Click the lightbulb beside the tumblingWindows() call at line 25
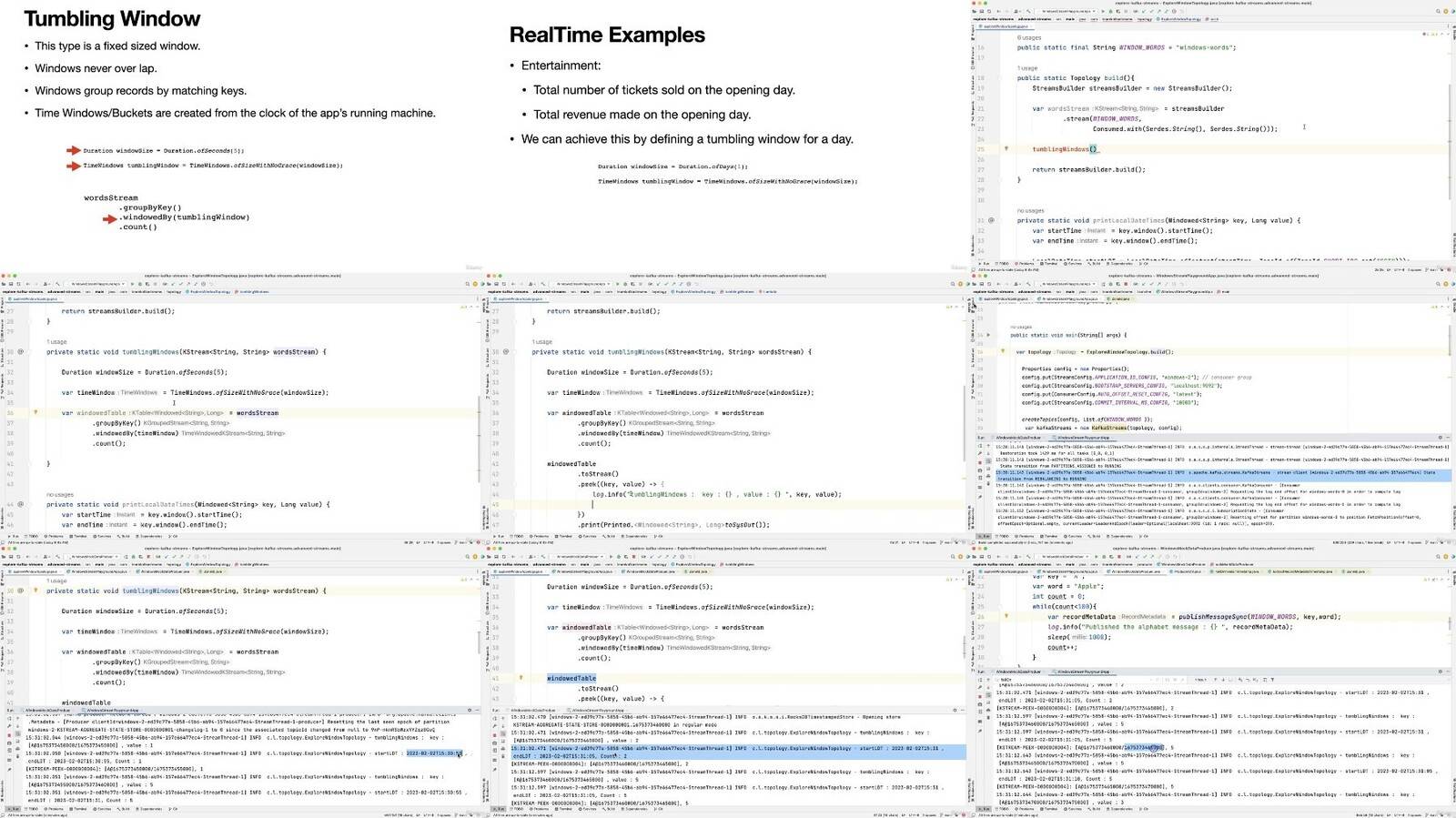 (1006, 148)
